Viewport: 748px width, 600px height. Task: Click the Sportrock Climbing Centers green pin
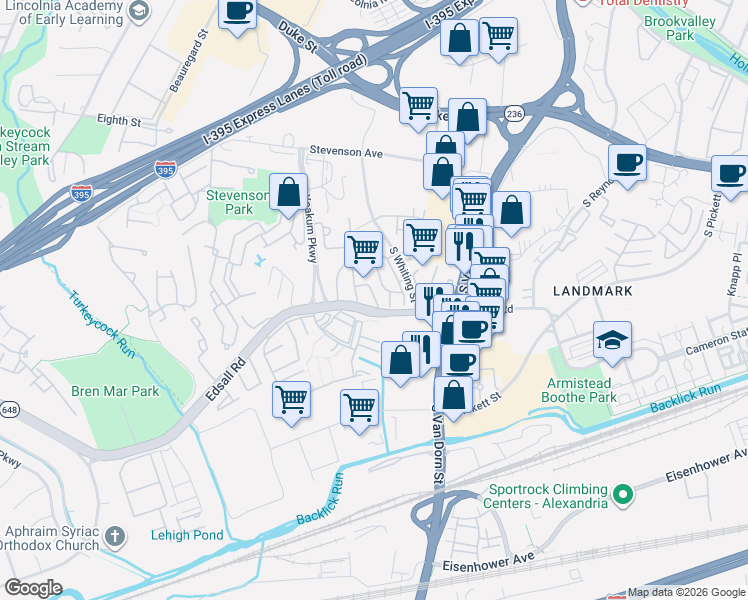tap(623, 495)
